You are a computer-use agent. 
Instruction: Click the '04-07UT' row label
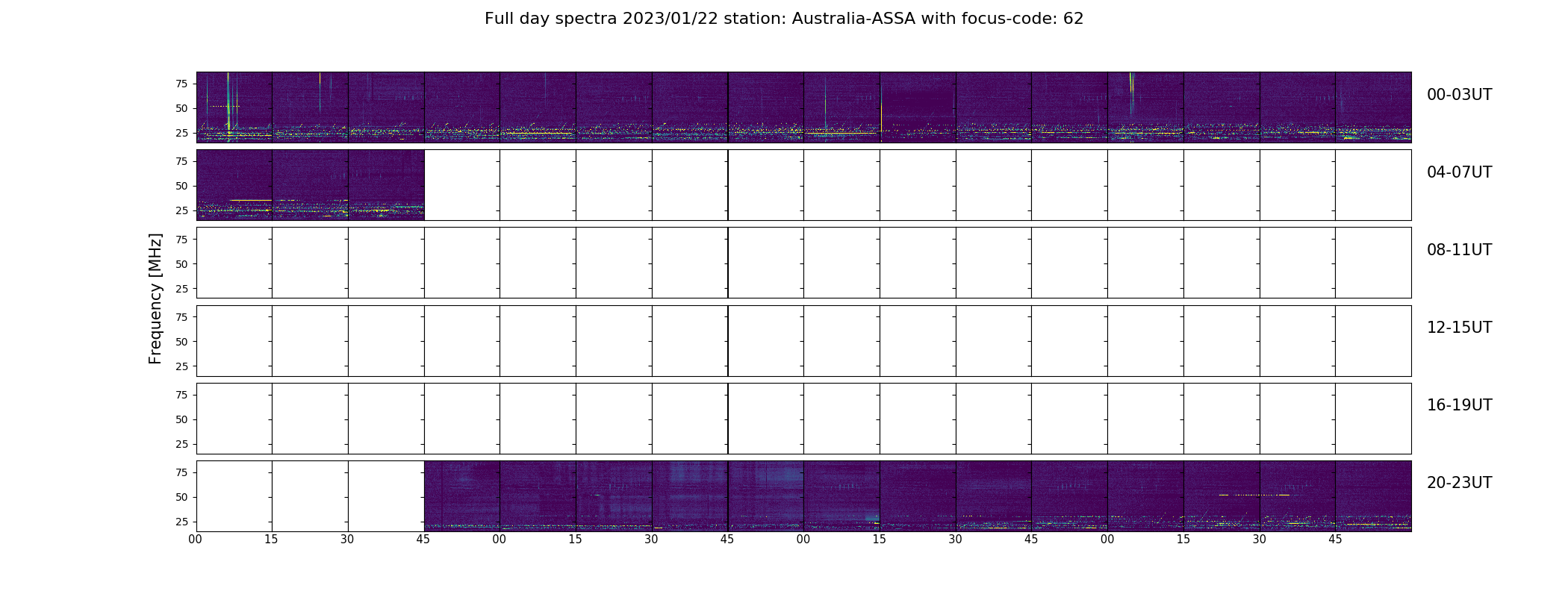click(1459, 172)
